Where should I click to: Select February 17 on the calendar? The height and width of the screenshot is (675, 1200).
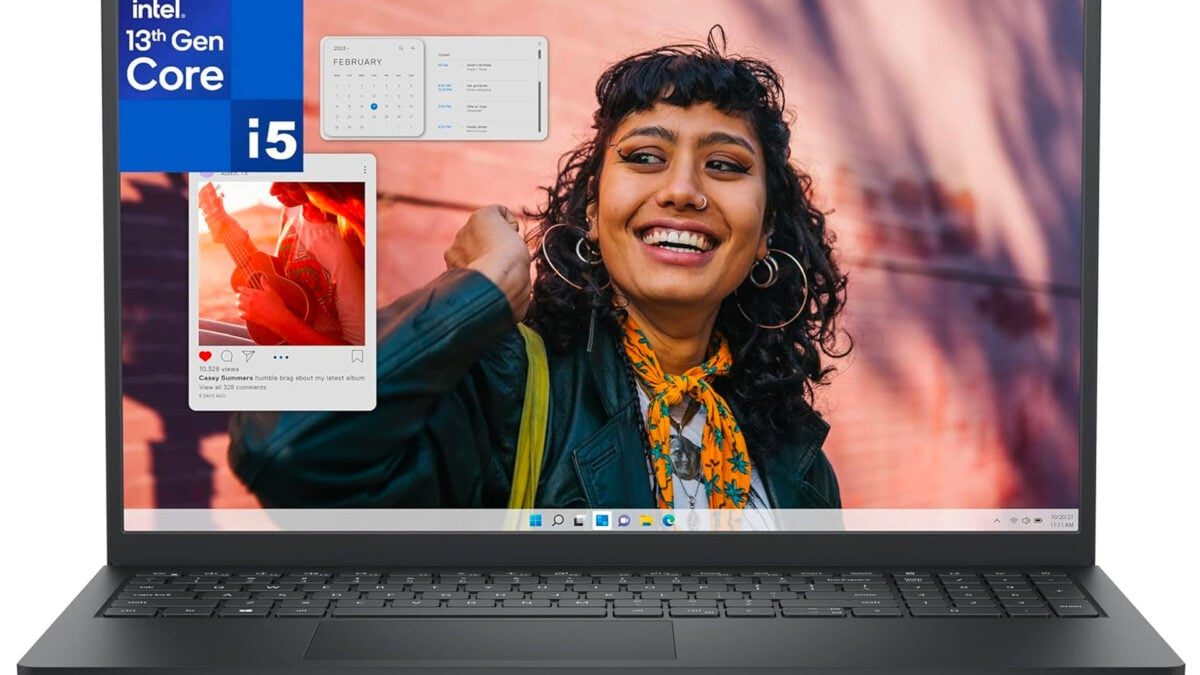coord(385,106)
